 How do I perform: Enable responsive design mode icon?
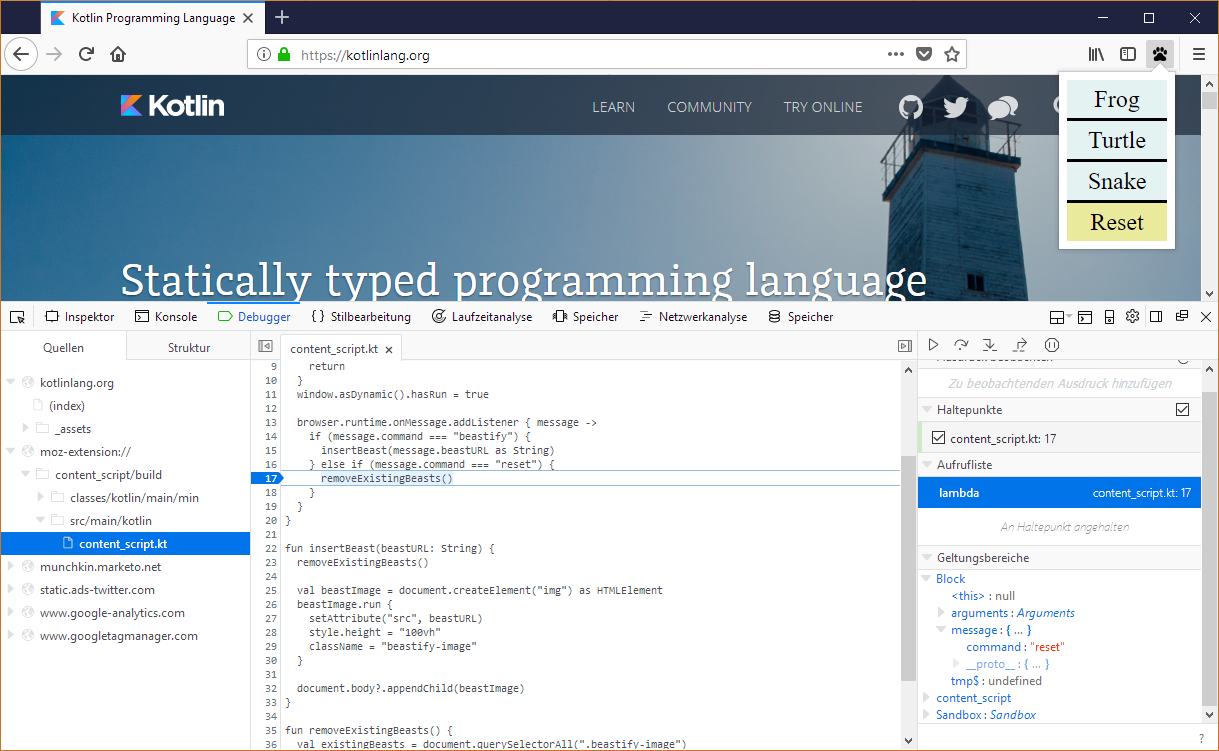[x=1109, y=317]
